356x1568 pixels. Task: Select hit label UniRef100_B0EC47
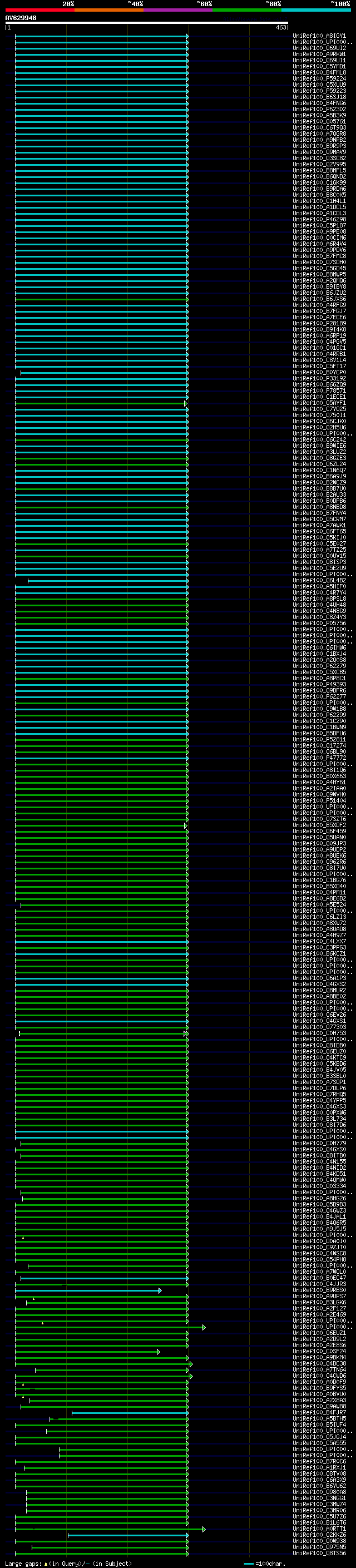[319, 1278]
